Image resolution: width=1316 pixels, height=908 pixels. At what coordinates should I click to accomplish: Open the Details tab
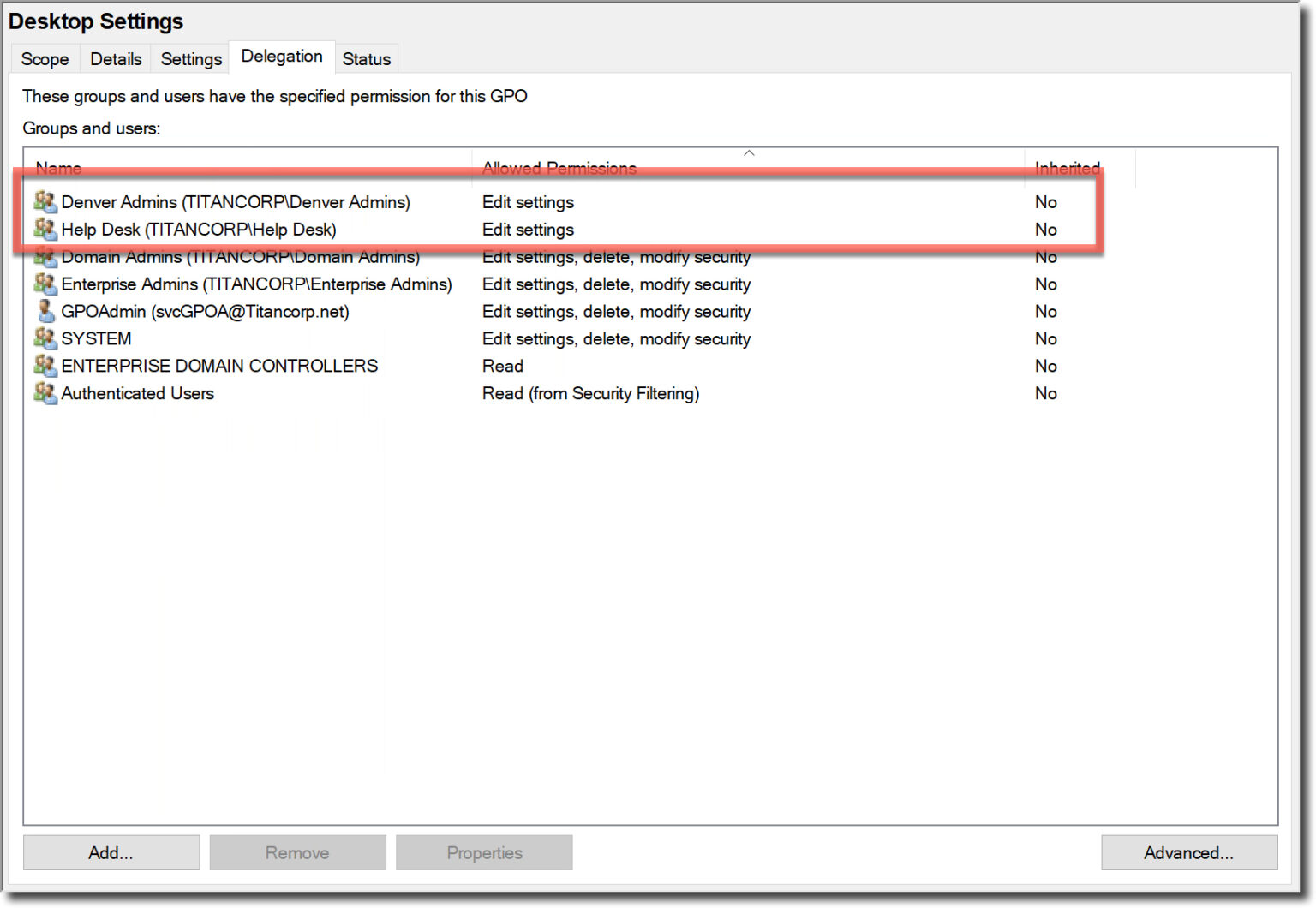pyautogui.click(x=115, y=58)
